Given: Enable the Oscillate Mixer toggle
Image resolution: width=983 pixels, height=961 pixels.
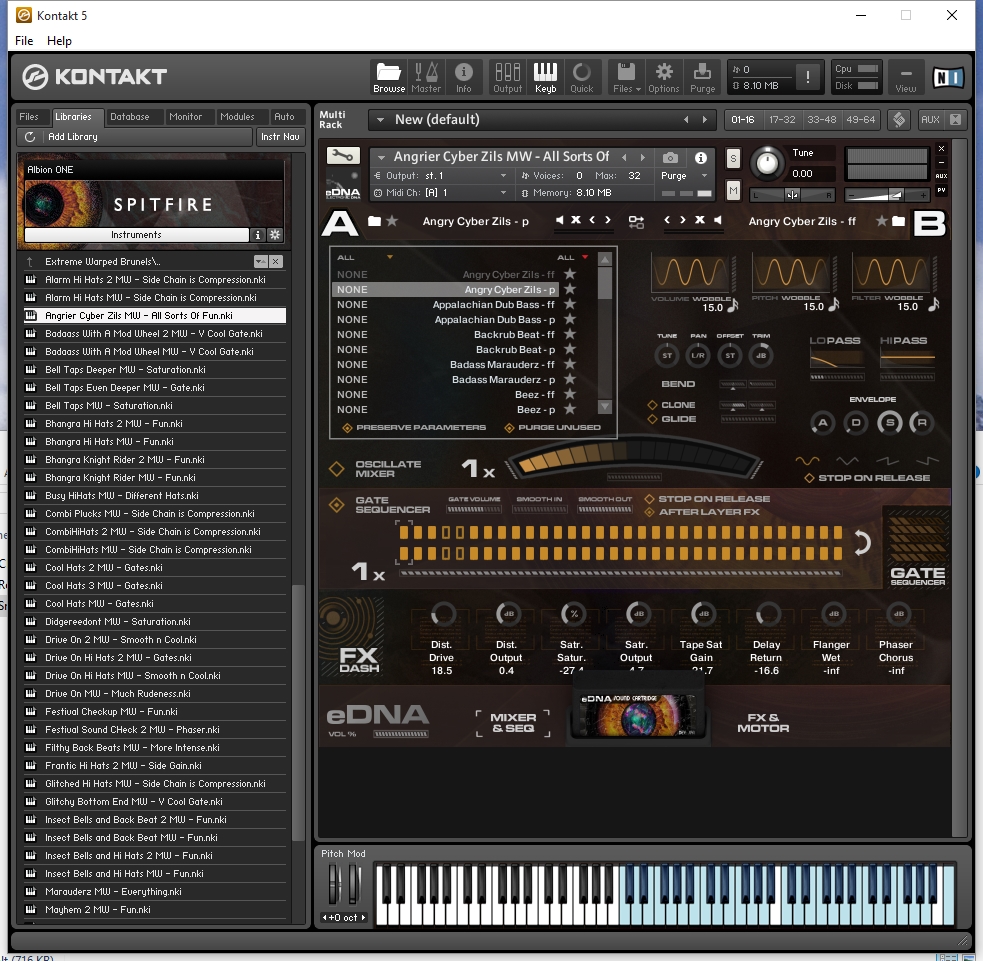Looking at the screenshot, I should (x=337, y=468).
